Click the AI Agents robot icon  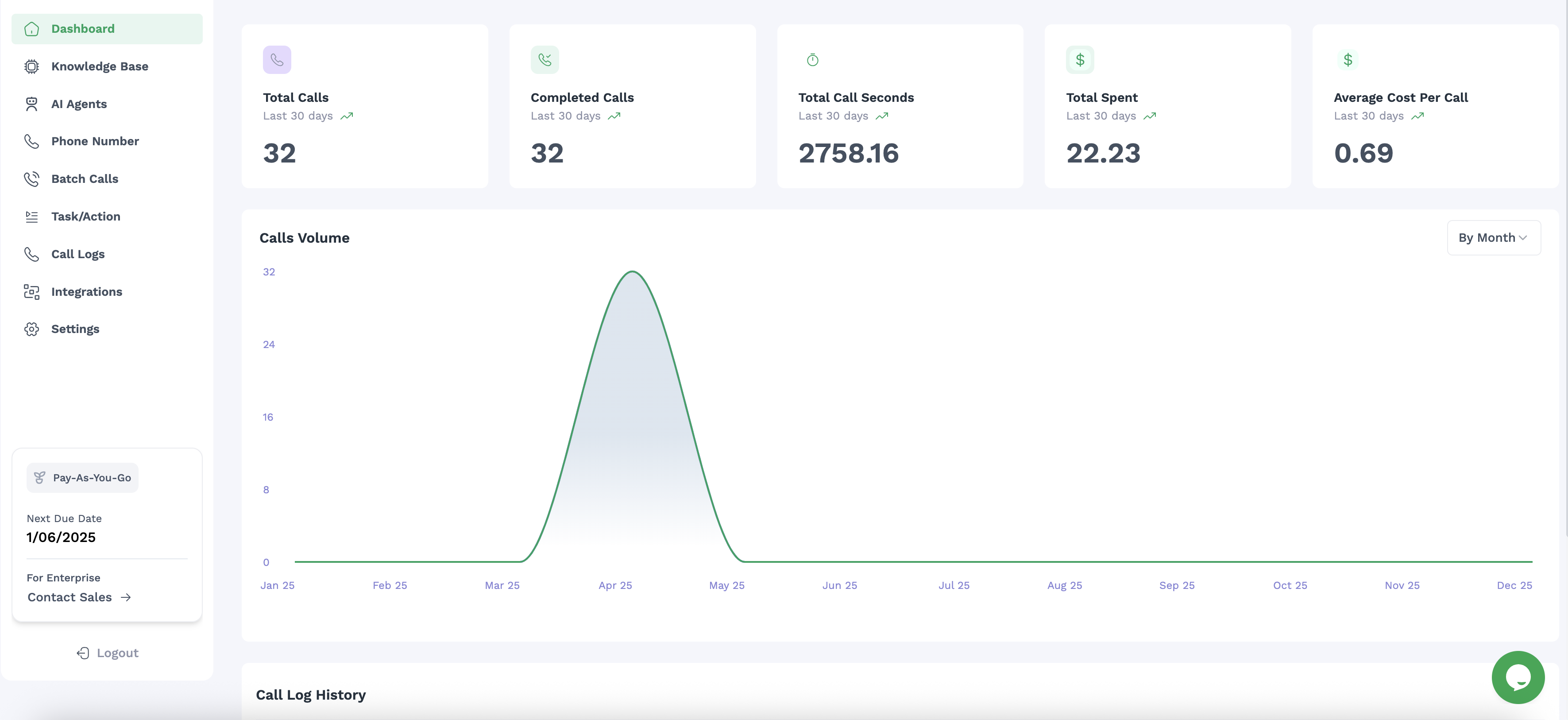pyautogui.click(x=32, y=104)
